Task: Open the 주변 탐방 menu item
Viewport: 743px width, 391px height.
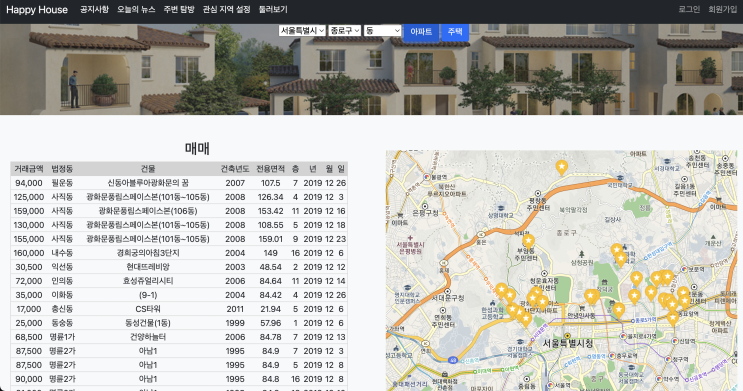Action: point(179,9)
